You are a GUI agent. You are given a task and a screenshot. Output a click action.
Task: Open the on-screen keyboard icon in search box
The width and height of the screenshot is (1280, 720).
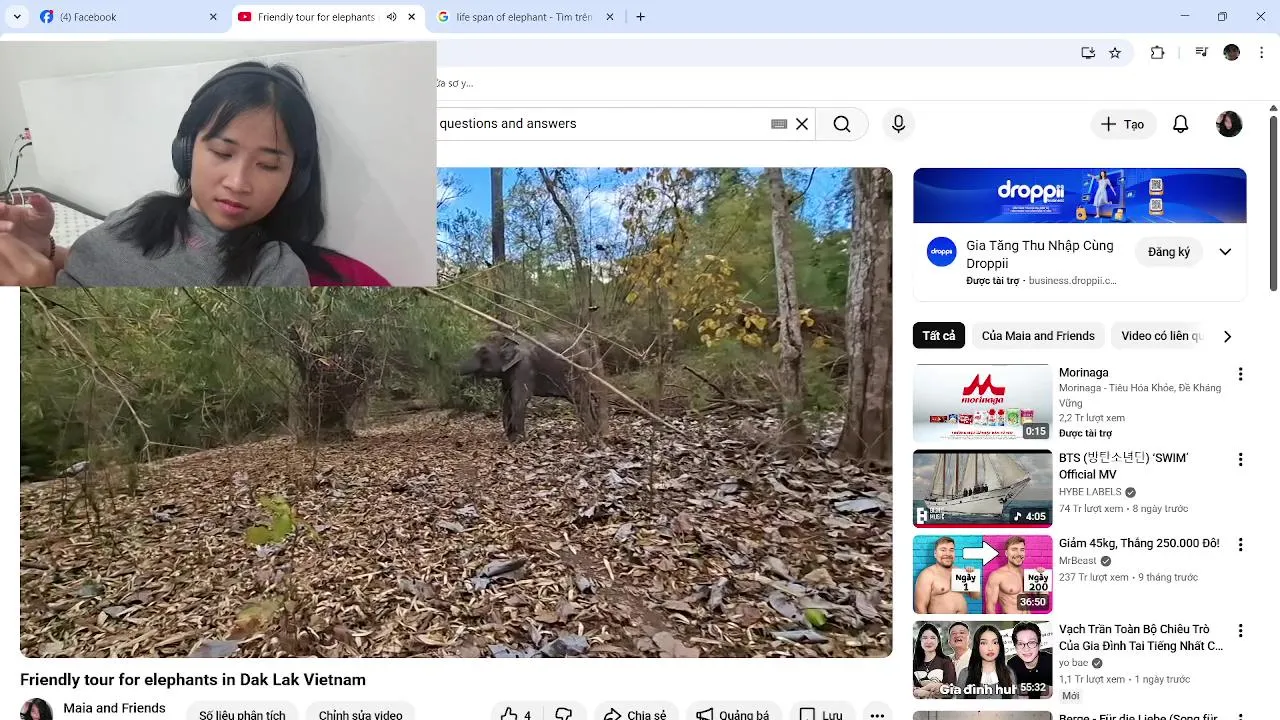tap(779, 124)
